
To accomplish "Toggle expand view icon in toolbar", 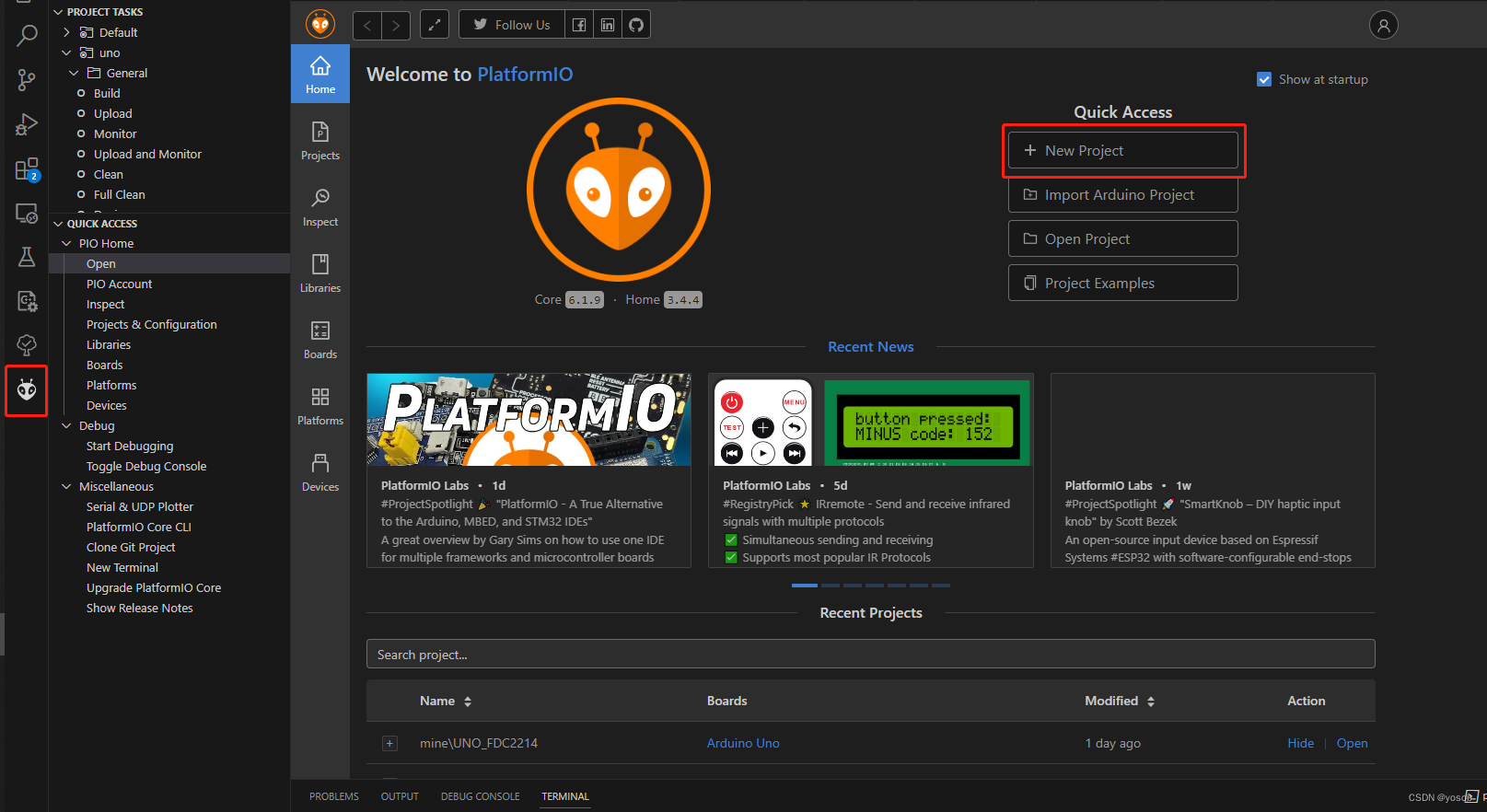I will coord(435,25).
